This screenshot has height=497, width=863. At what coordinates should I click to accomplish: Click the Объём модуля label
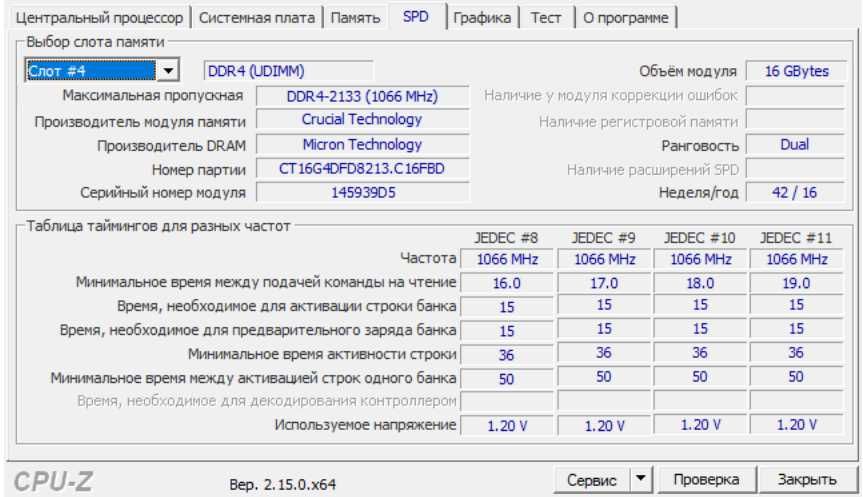(x=688, y=71)
